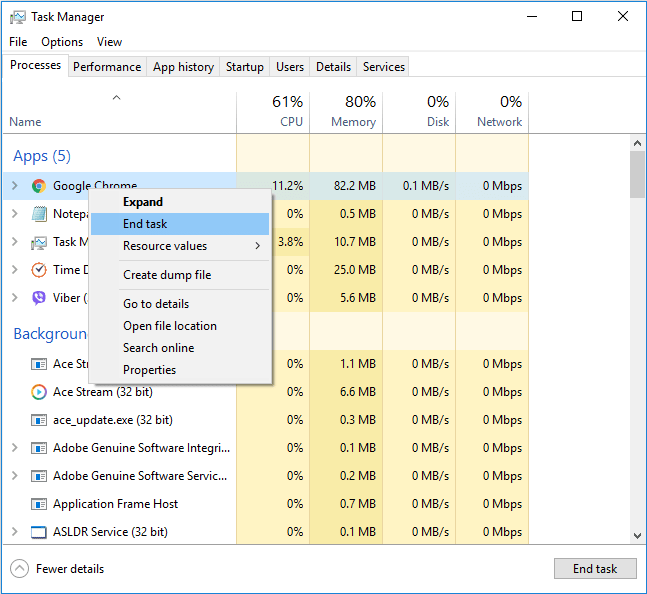Click Chrome's 0.1 MB/s disk value
647x594 pixels.
[x=426, y=186]
